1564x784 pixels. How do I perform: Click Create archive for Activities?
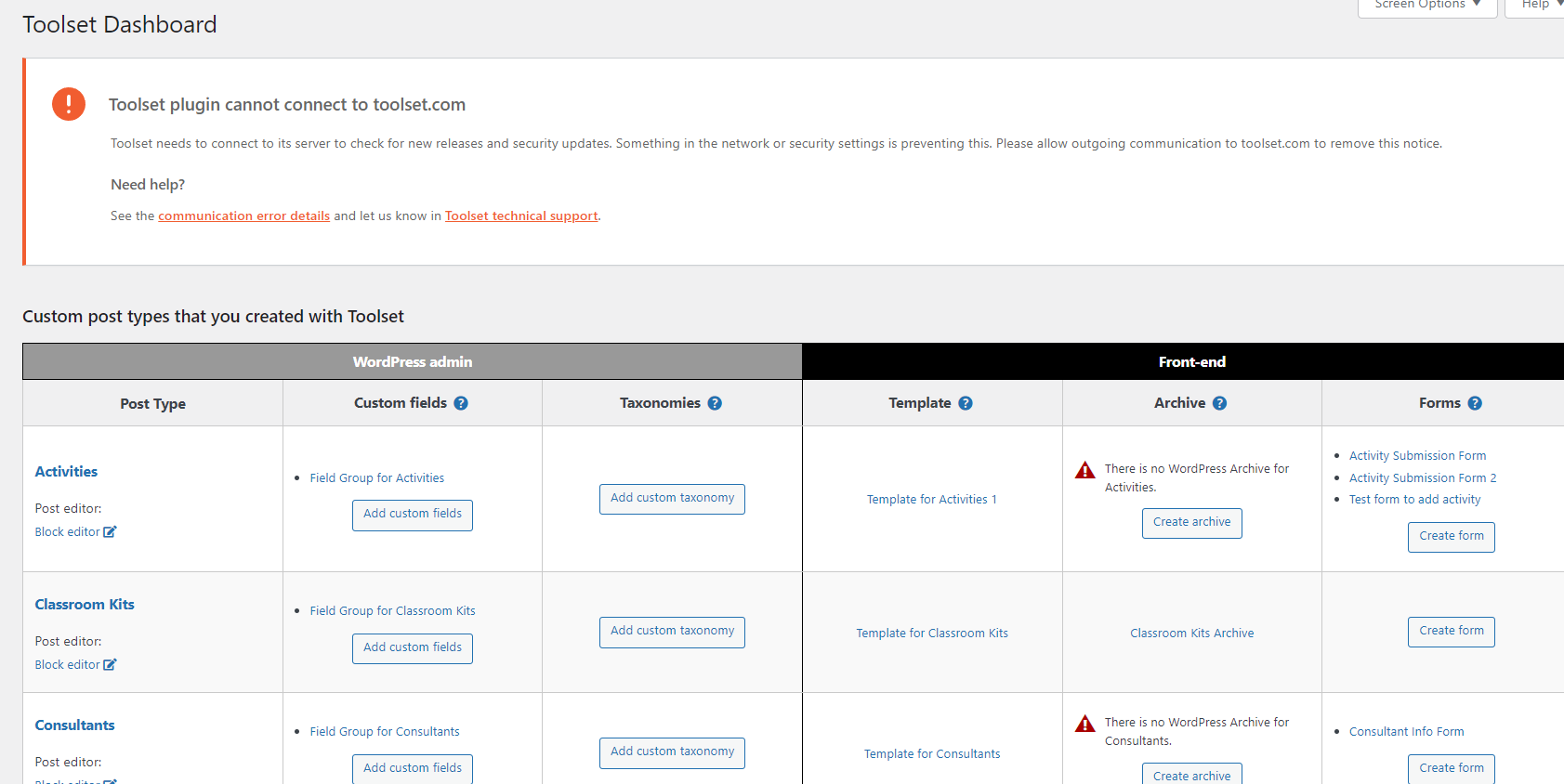click(1192, 523)
